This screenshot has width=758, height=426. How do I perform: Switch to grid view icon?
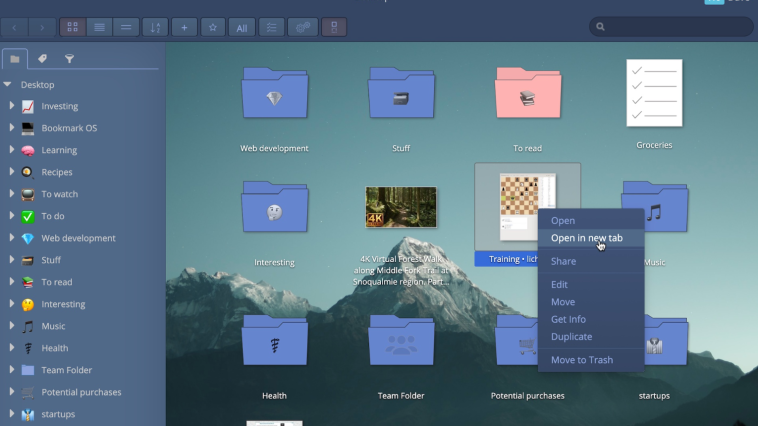(x=73, y=27)
